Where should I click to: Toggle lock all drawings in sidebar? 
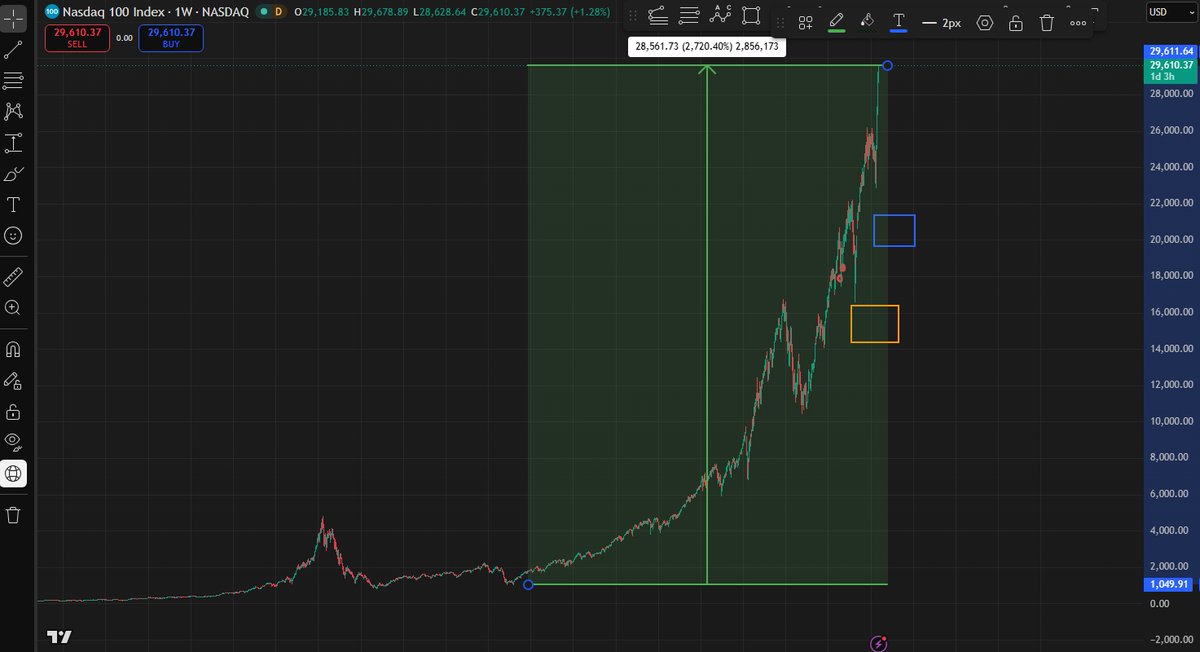14,412
